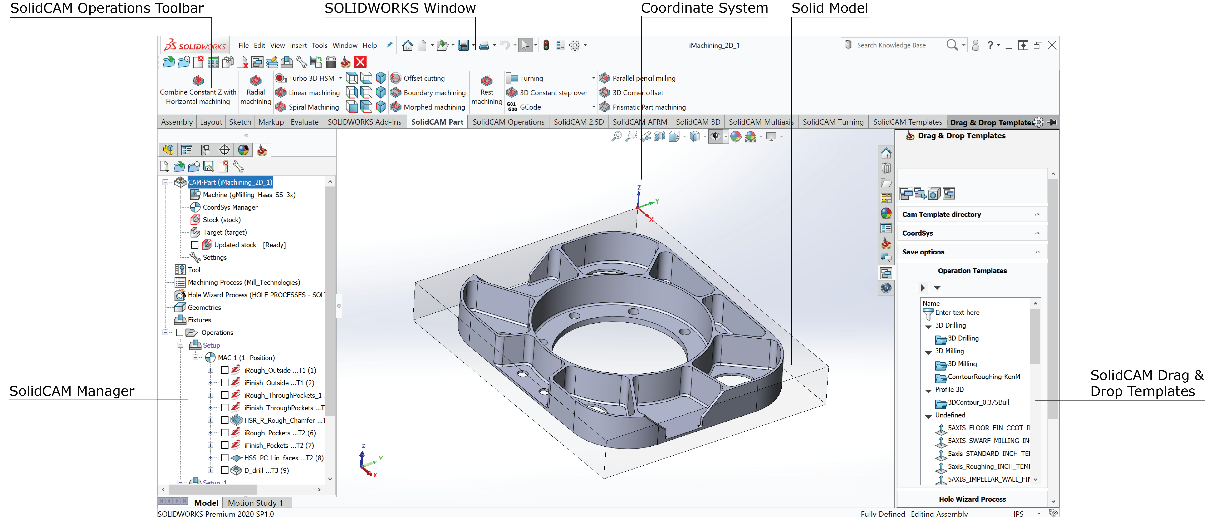Switch to the Sketch tab

coord(240,122)
